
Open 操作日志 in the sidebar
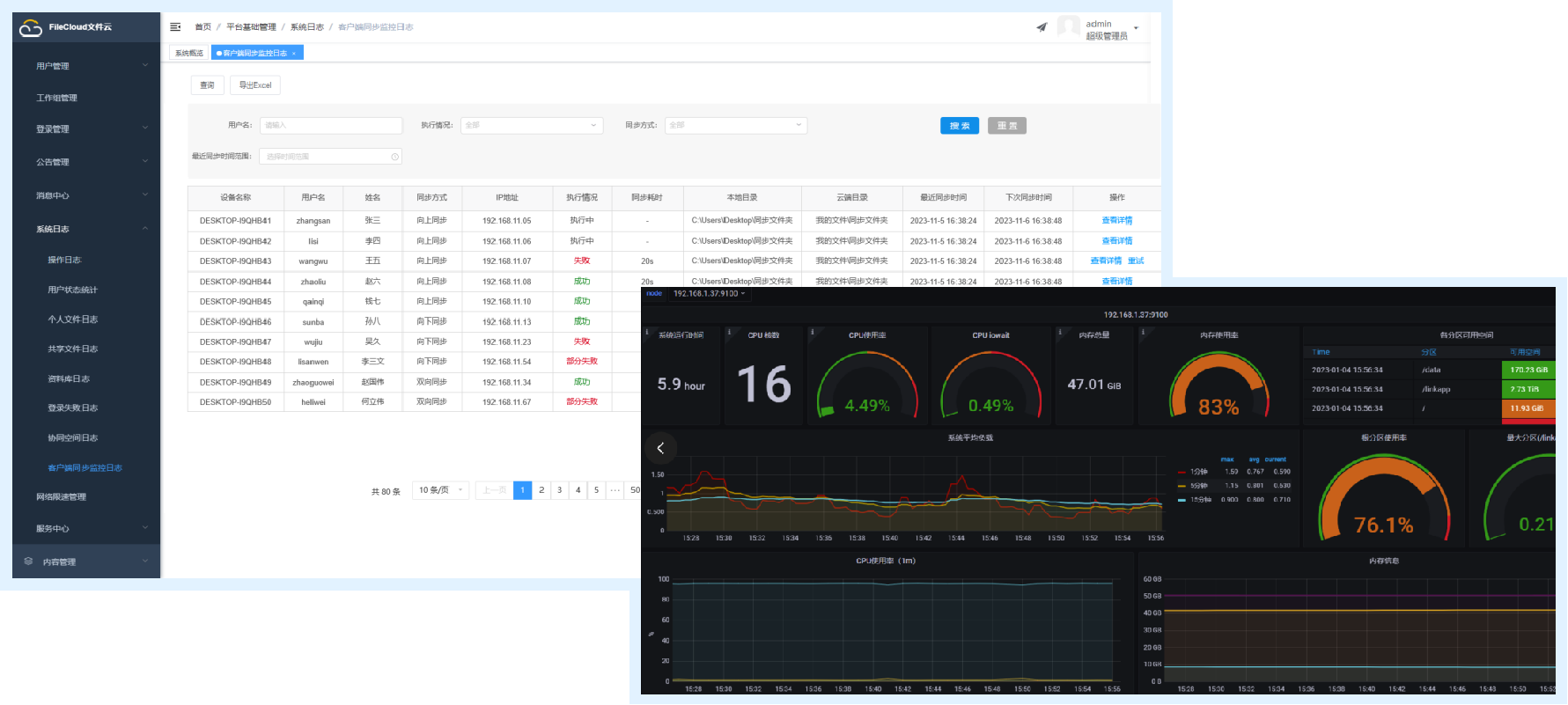[64, 260]
